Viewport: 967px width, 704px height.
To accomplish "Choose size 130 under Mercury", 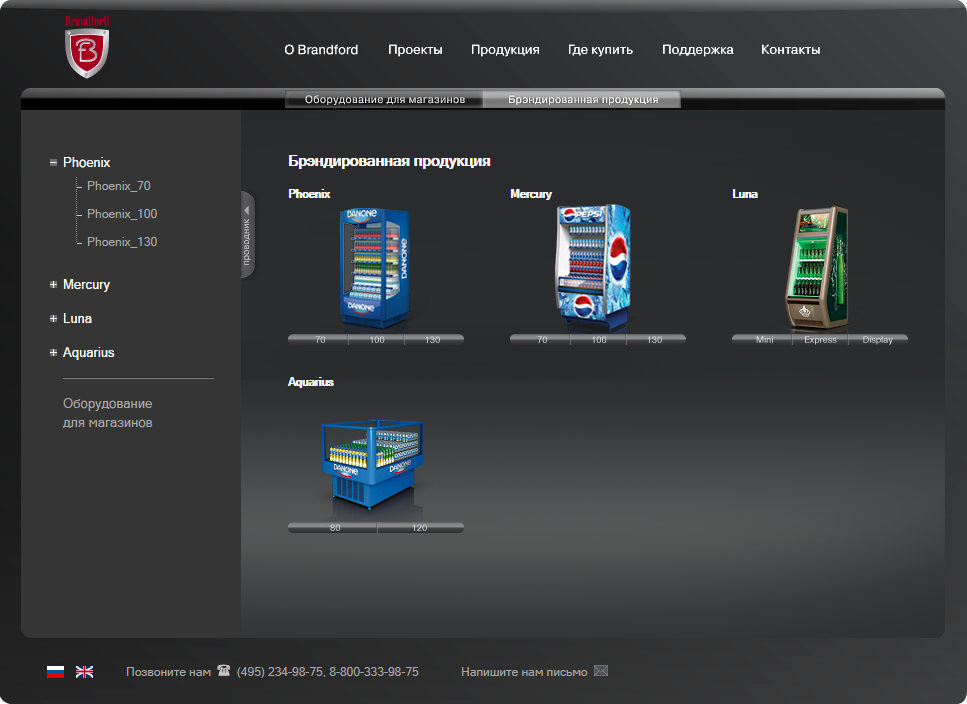I will 655,340.
